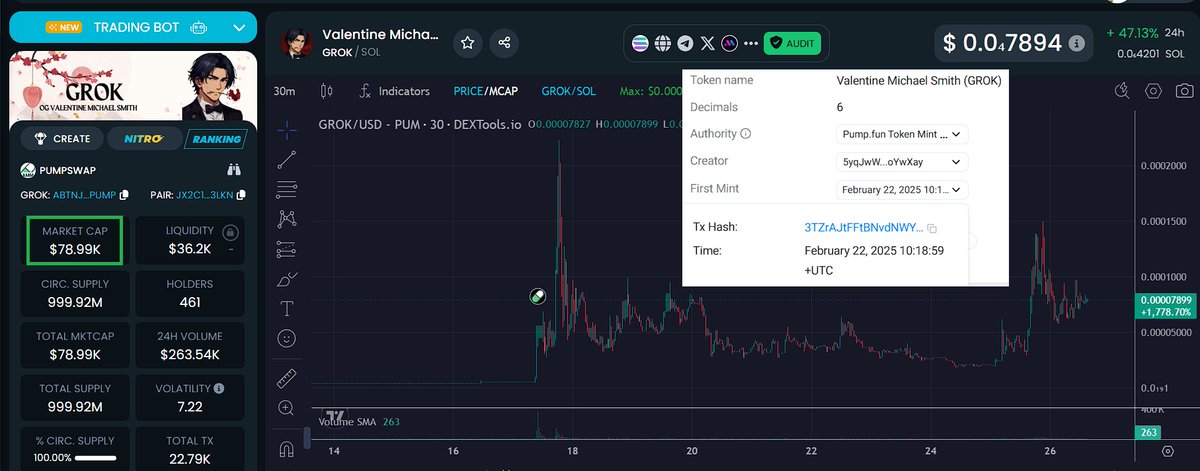Add GROK token to favorites star

[x=467, y=43]
